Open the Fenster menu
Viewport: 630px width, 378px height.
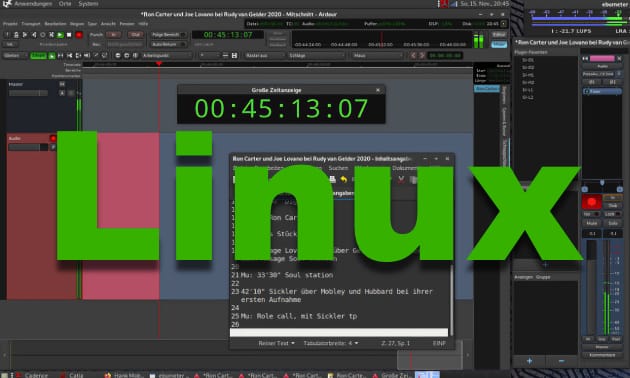[127, 24]
